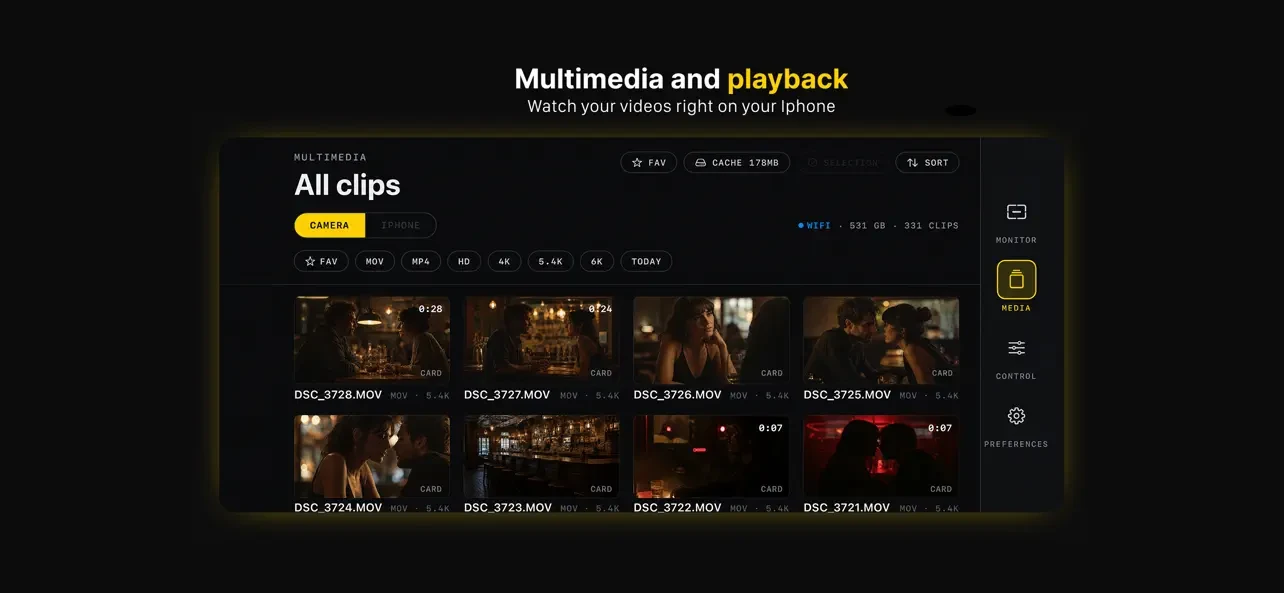Switch to the Camera tab
Viewport: 1284px width, 593px height.
click(330, 225)
